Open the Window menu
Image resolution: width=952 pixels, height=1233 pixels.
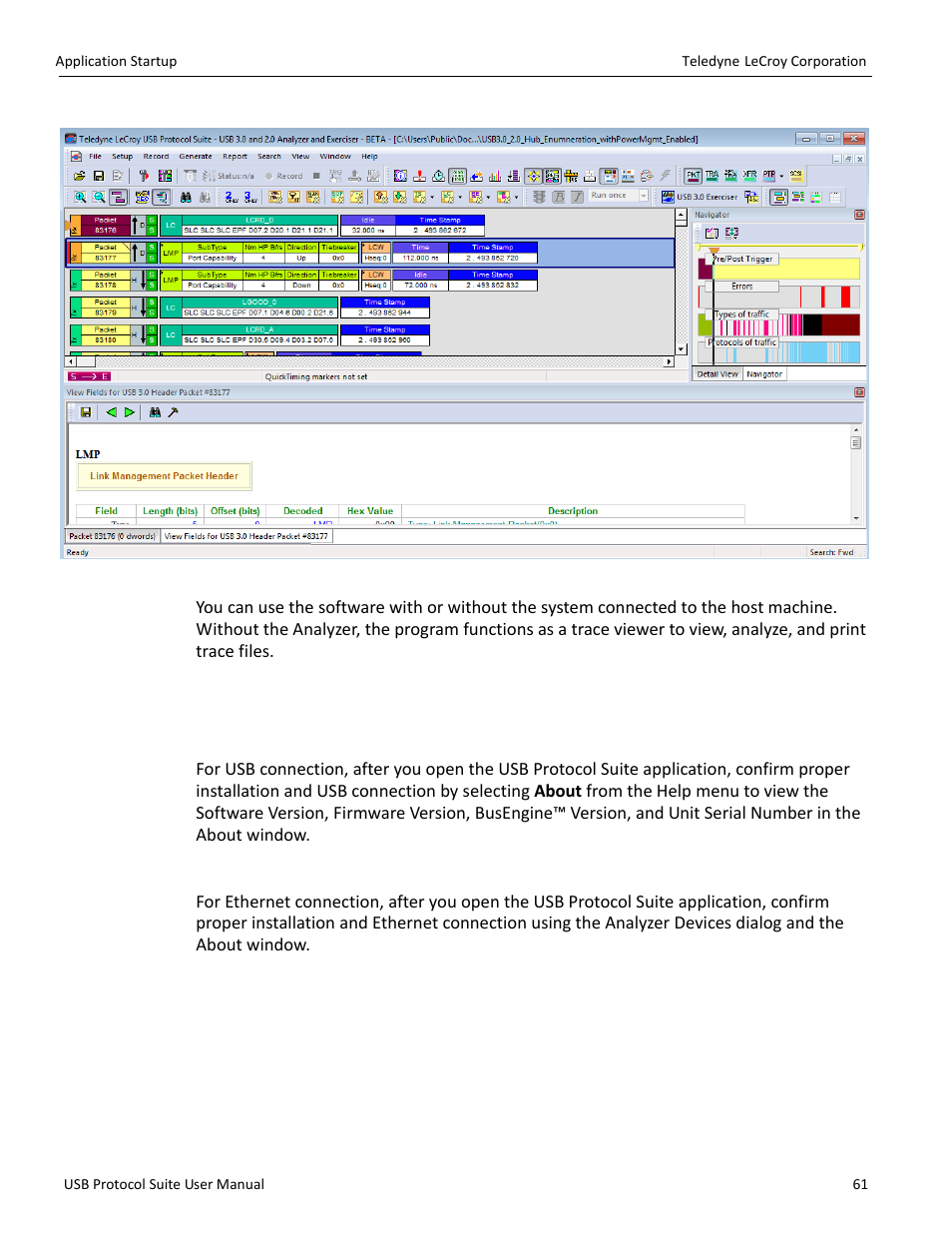click(335, 157)
